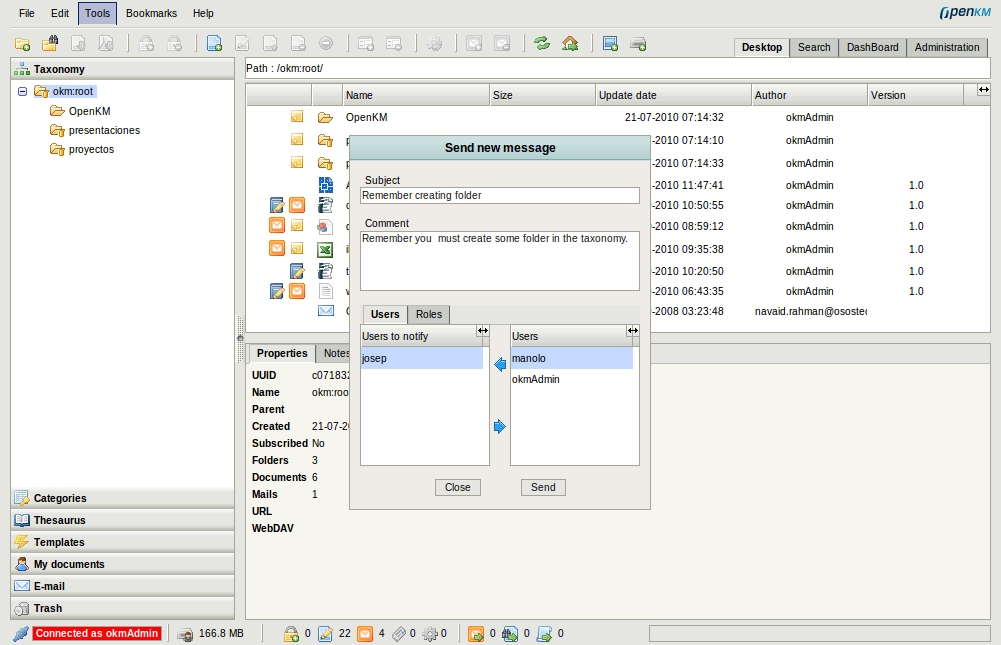Screen dimensions: 1001x645
Task: Click the Download as PDF toolbar icon
Action: point(106,43)
